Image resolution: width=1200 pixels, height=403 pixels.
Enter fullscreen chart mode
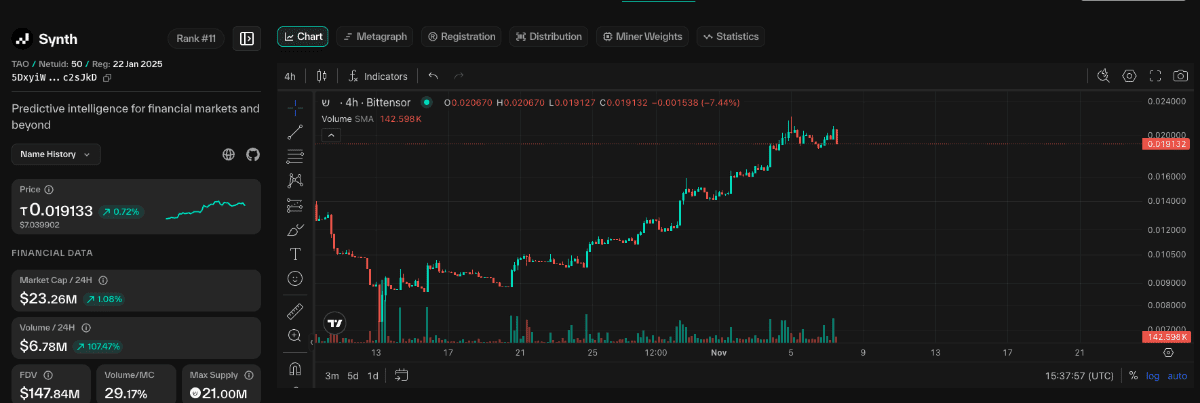tap(1155, 76)
